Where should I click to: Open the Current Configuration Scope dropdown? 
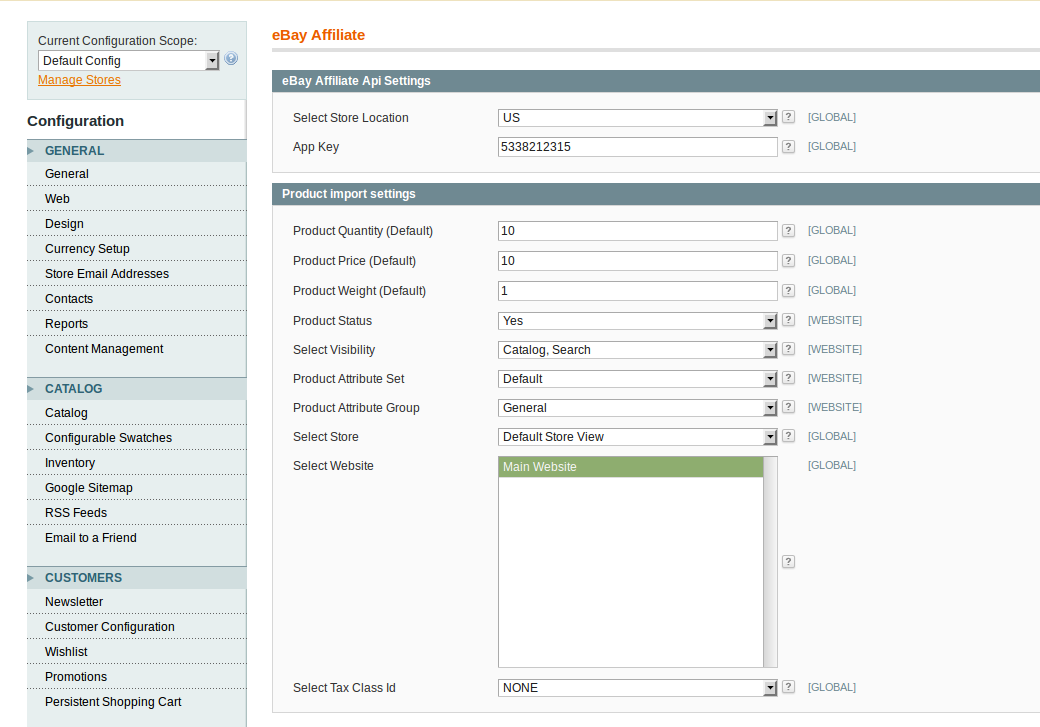(128, 61)
